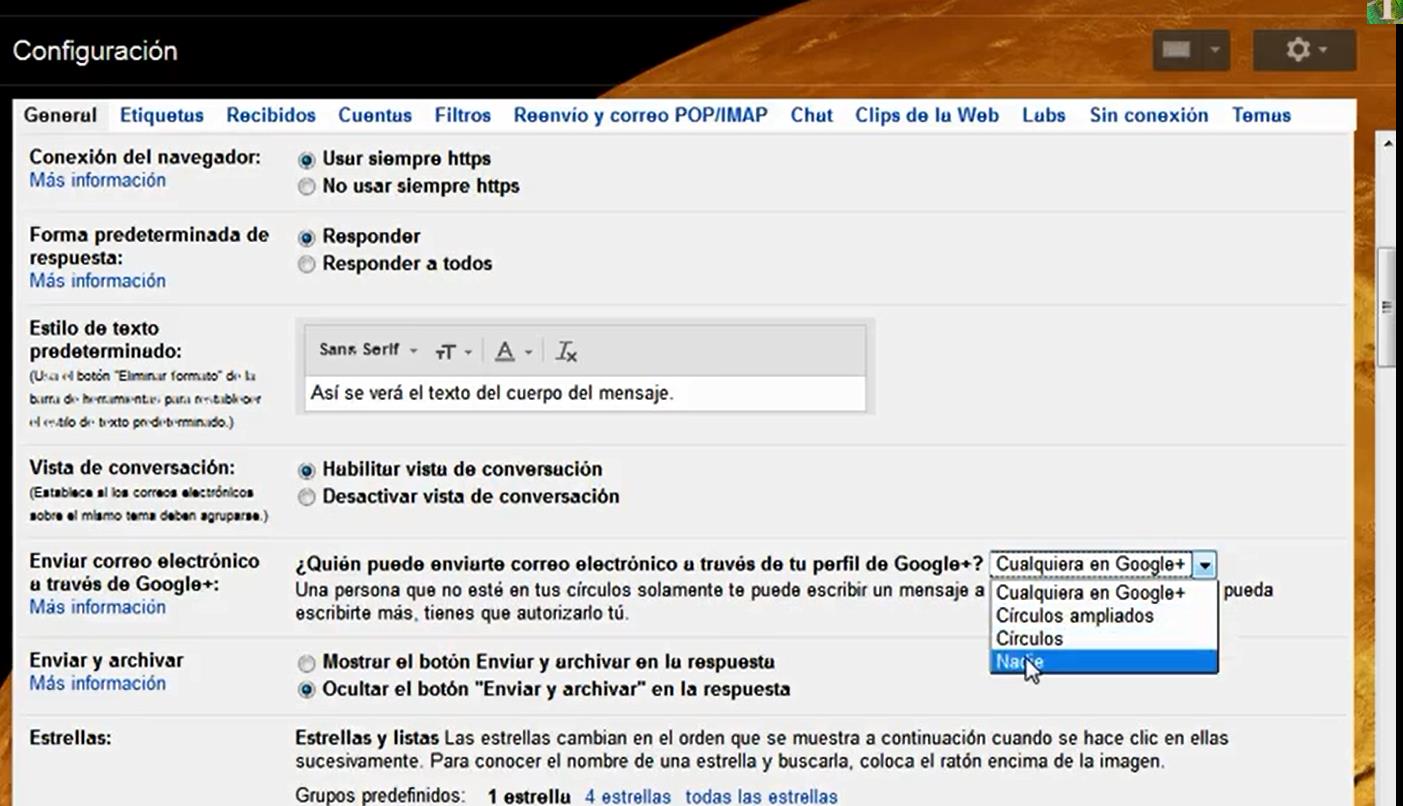Switch to the Etiquetas tab
This screenshot has height=806, width=1403.
tap(162, 115)
